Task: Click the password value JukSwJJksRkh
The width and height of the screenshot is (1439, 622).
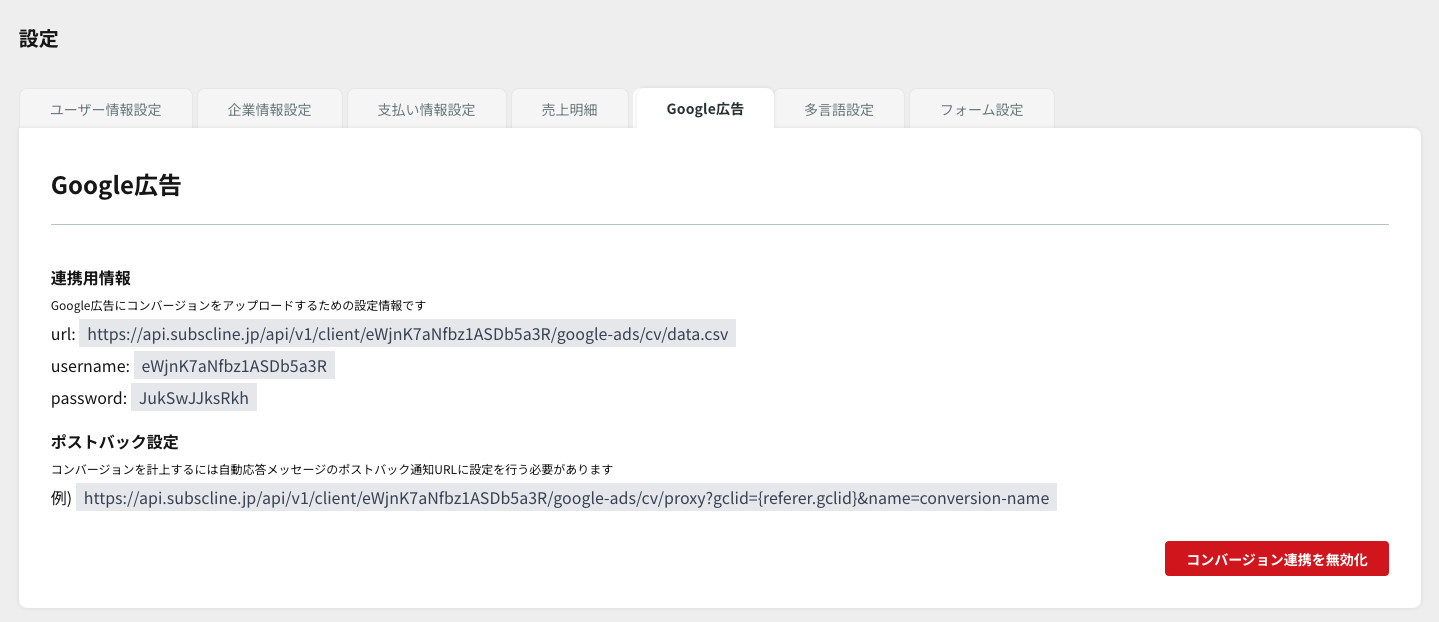Action: (x=194, y=398)
